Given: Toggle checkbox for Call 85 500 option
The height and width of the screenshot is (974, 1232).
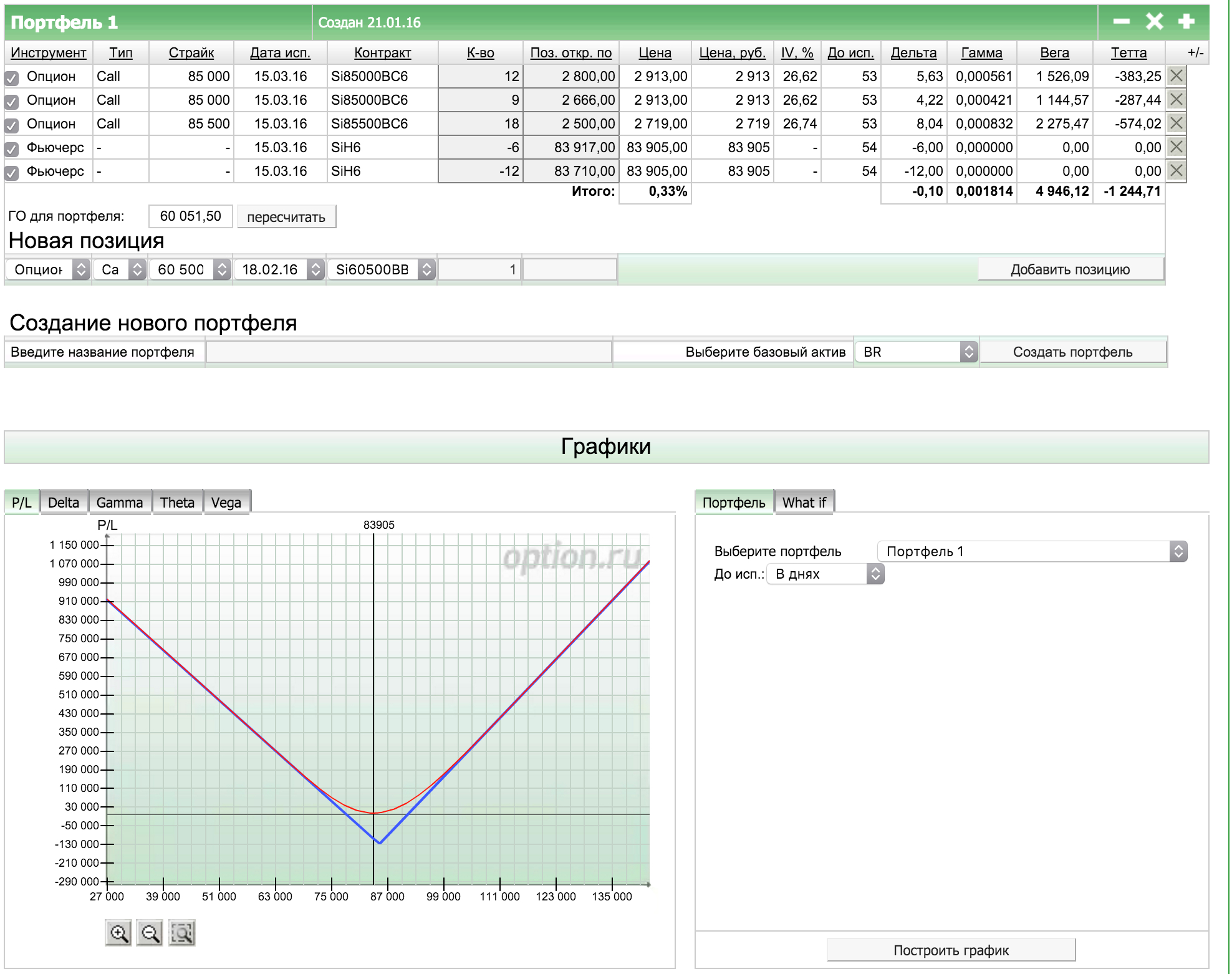Looking at the screenshot, I should click(12, 125).
